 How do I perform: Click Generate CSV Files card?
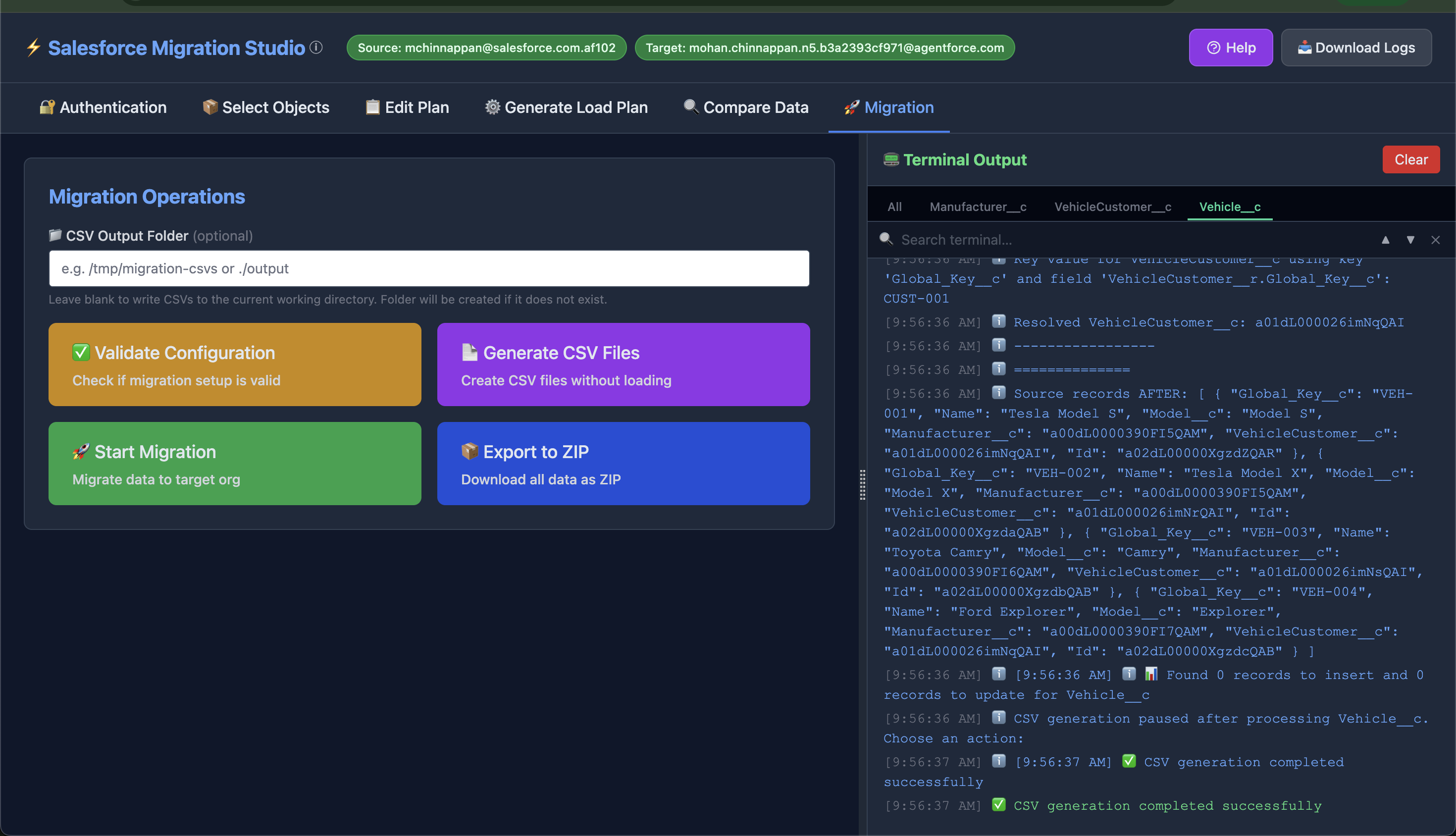(624, 365)
